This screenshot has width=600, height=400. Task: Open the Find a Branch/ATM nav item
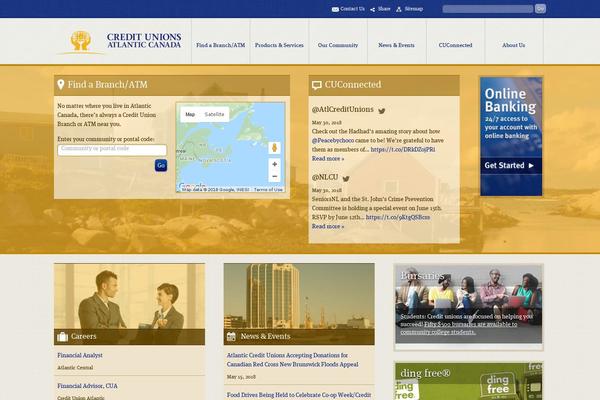point(220,45)
